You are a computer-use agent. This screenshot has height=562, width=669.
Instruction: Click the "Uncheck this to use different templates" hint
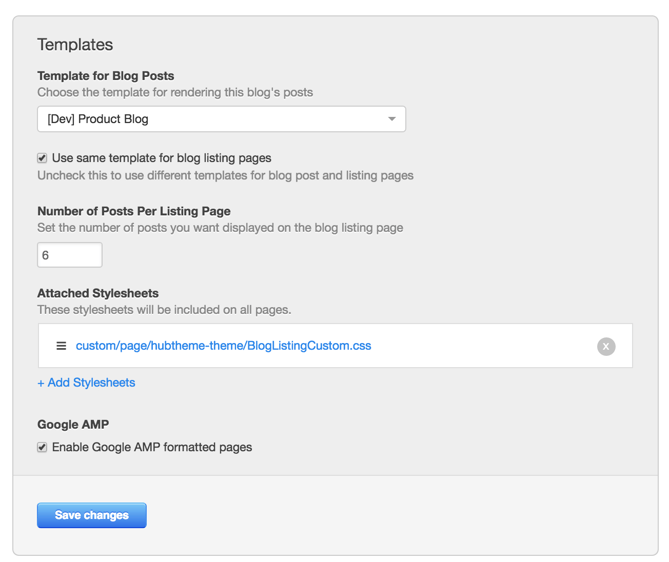click(x=225, y=175)
